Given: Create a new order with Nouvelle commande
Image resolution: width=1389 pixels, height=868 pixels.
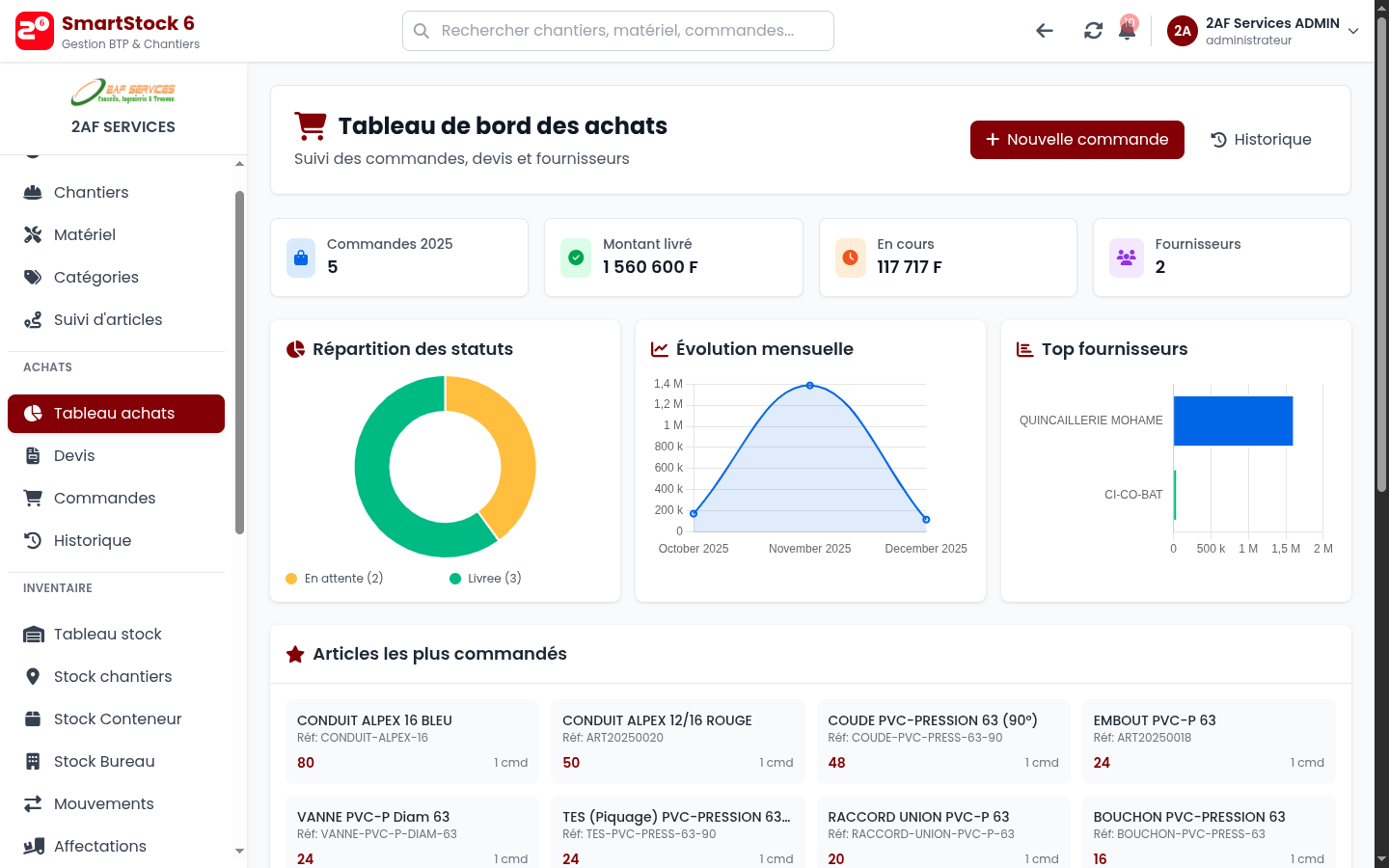Looking at the screenshot, I should (x=1076, y=140).
